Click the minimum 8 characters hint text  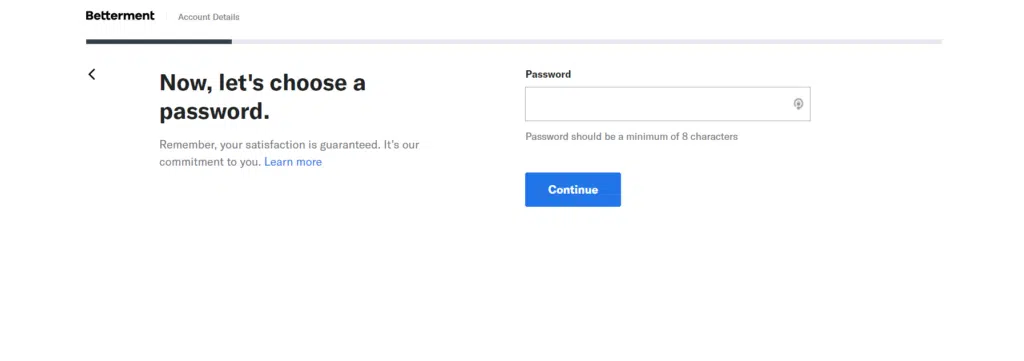pos(632,137)
